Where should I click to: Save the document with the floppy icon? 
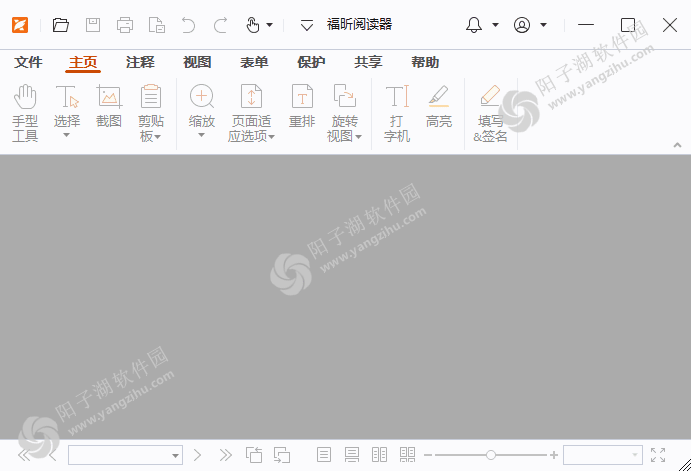(x=93, y=25)
